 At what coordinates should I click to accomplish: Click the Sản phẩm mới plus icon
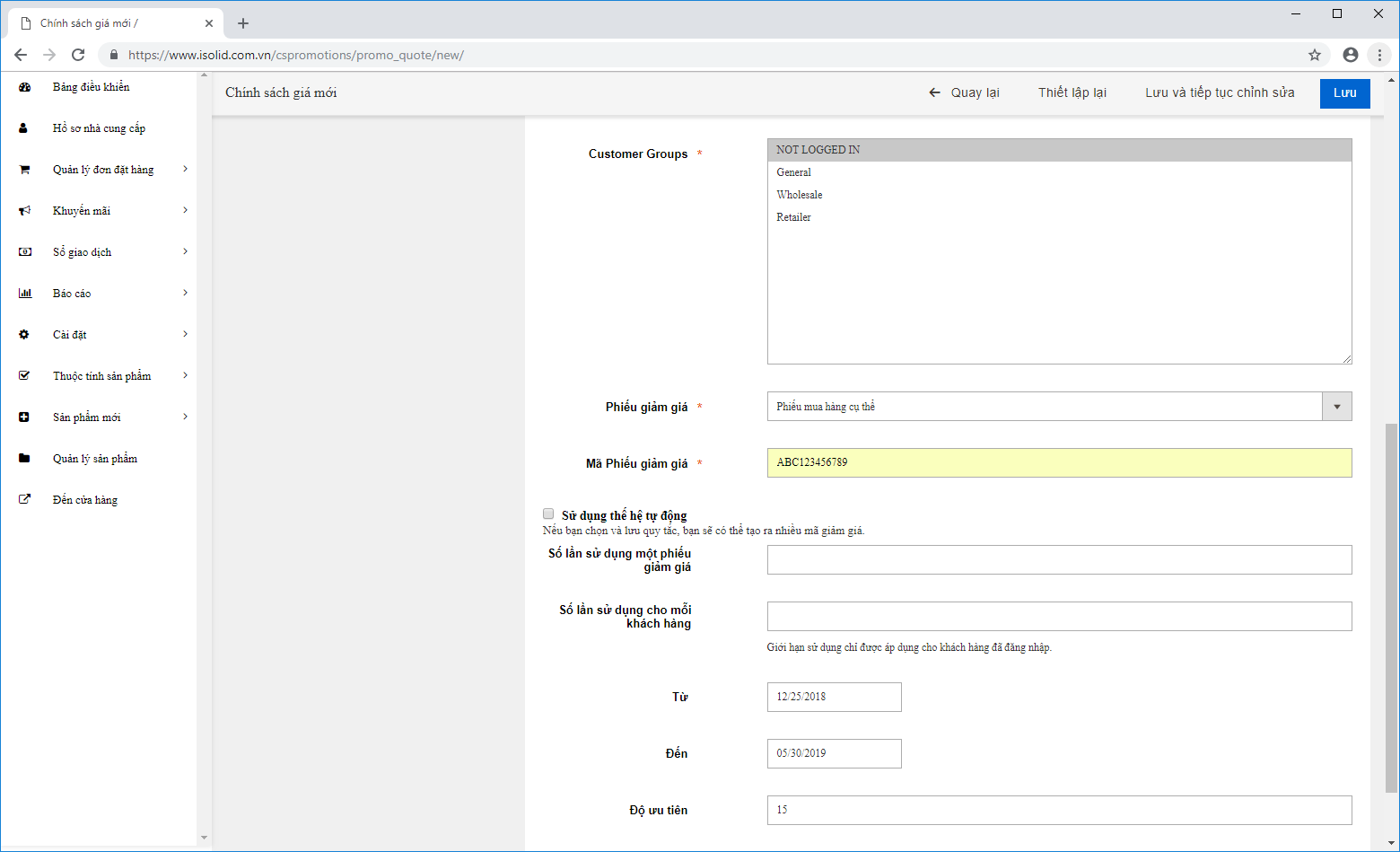(24, 417)
